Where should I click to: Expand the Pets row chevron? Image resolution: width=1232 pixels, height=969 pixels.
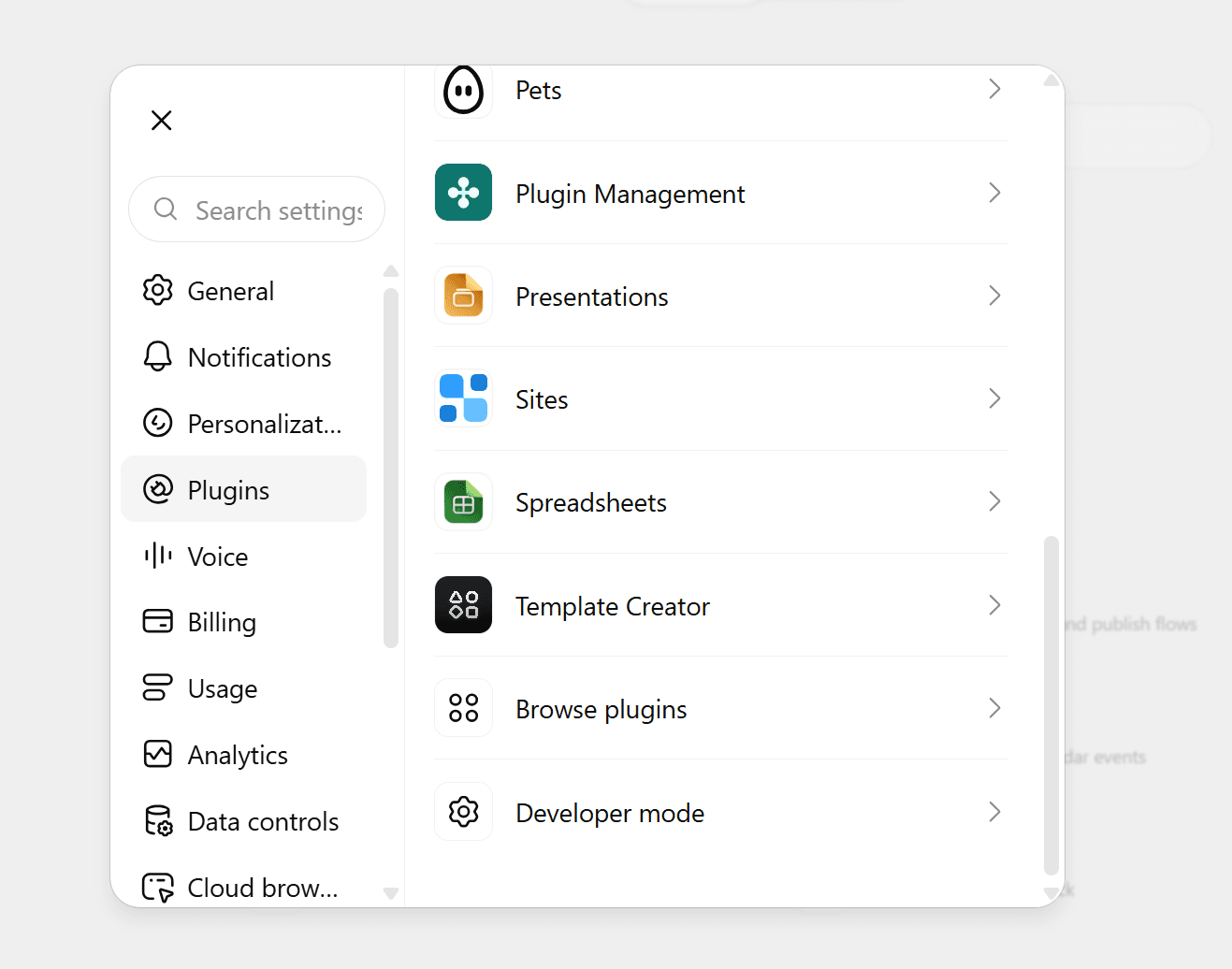[x=994, y=89]
